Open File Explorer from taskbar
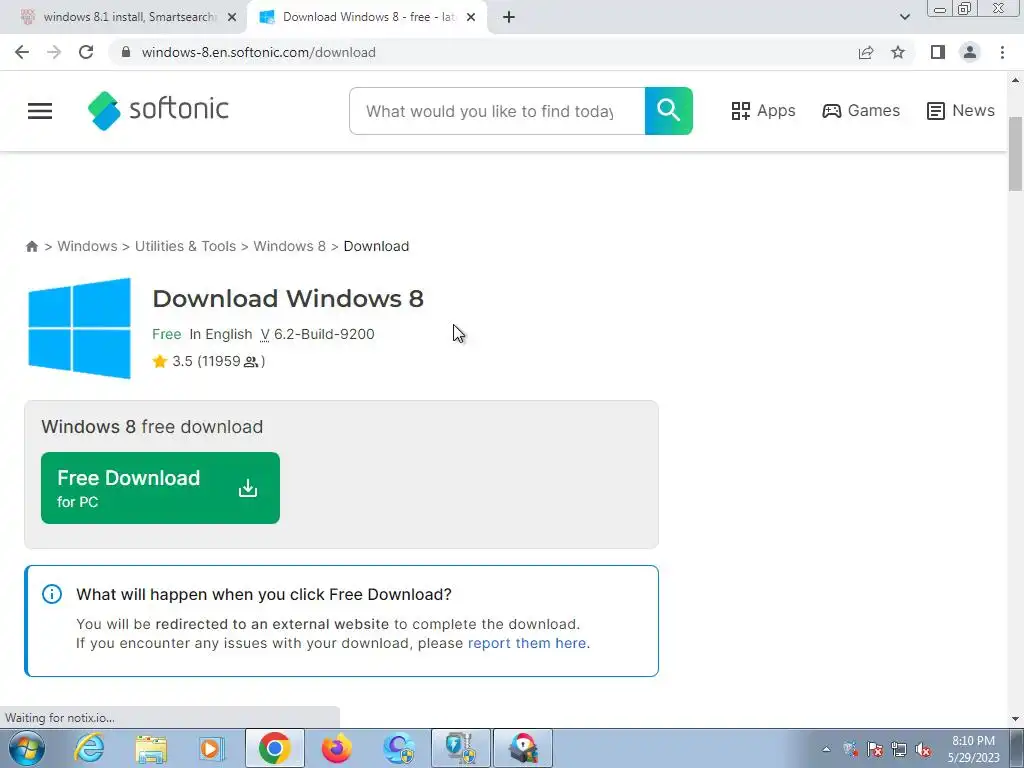Image resolution: width=1024 pixels, height=768 pixels. 151,748
